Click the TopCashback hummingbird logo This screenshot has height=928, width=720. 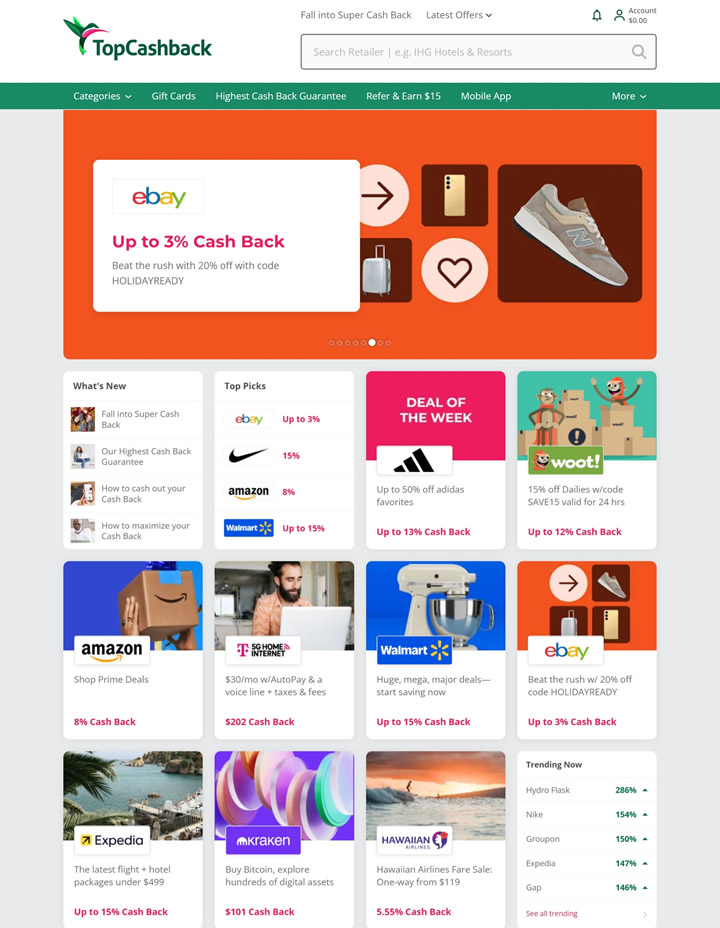[137, 38]
